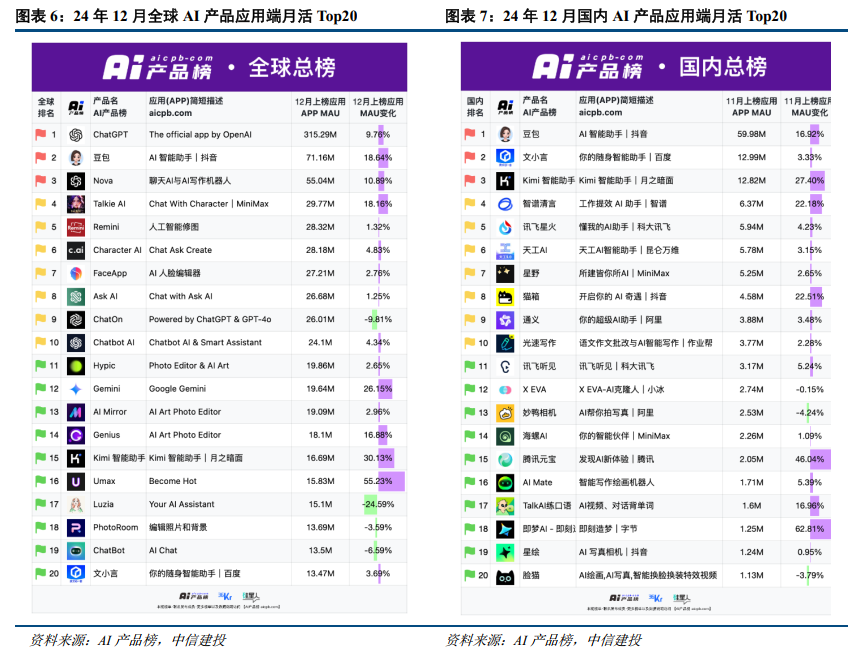Click the FaceApp icon

(76, 273)
